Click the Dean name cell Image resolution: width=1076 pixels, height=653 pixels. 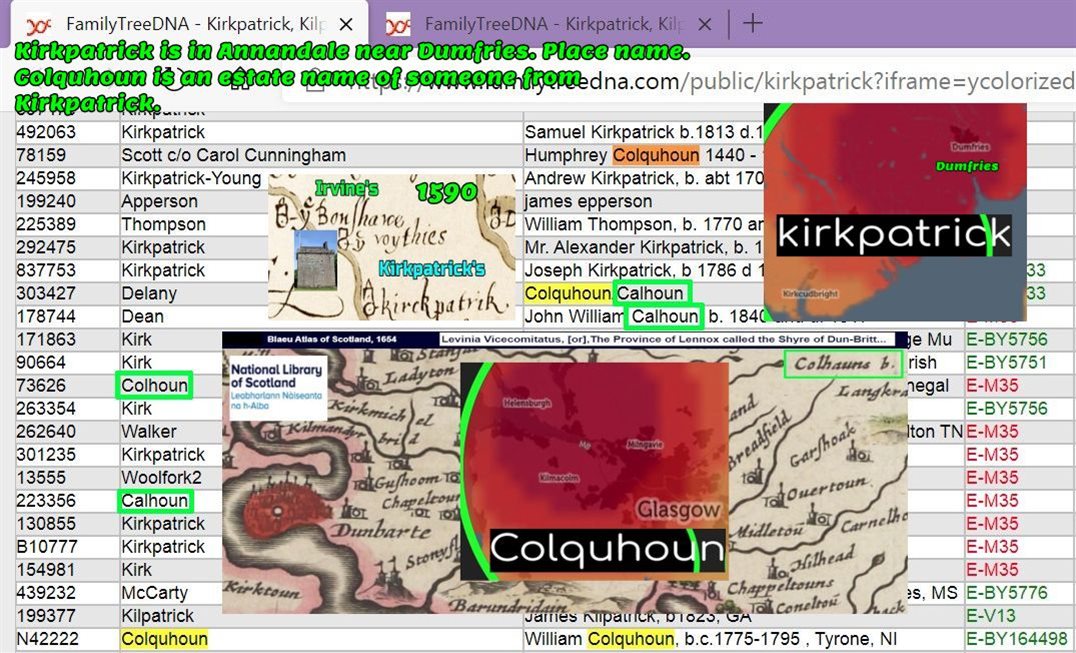point(142,316)
